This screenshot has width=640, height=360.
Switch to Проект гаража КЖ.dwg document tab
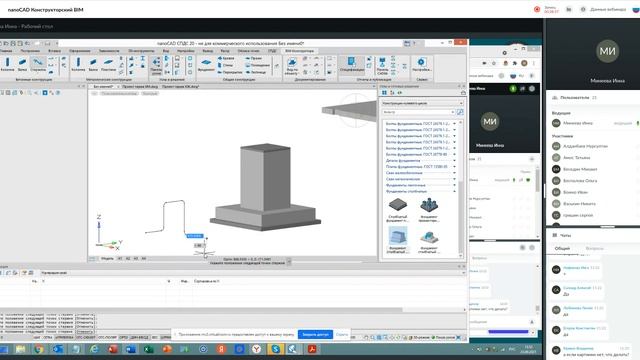(x=180, y=87)
